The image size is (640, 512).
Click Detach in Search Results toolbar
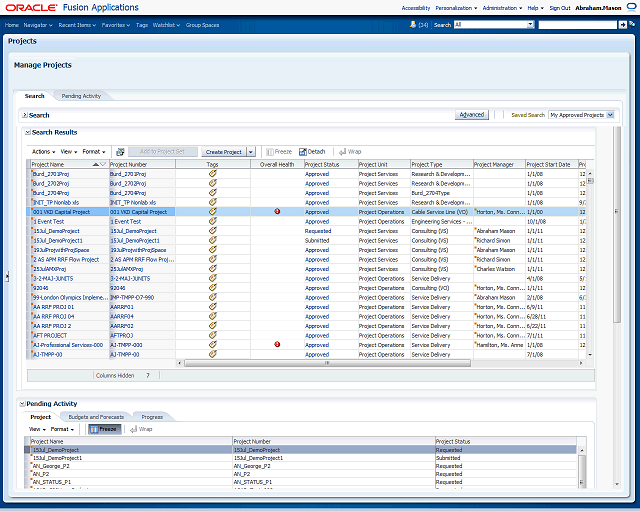[312, 152]
